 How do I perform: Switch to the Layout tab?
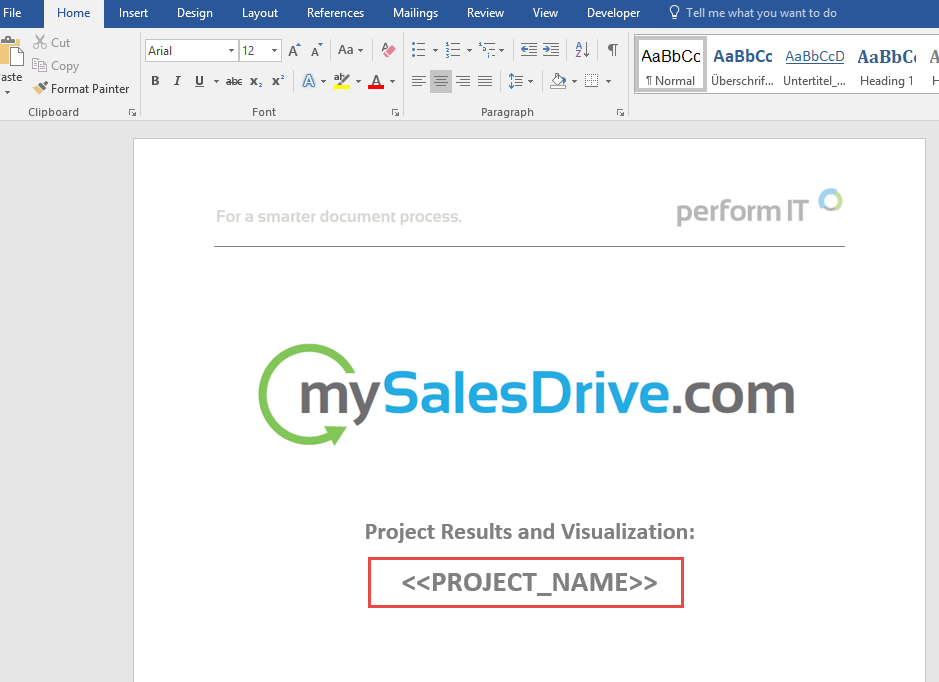[x=260, y=13]
